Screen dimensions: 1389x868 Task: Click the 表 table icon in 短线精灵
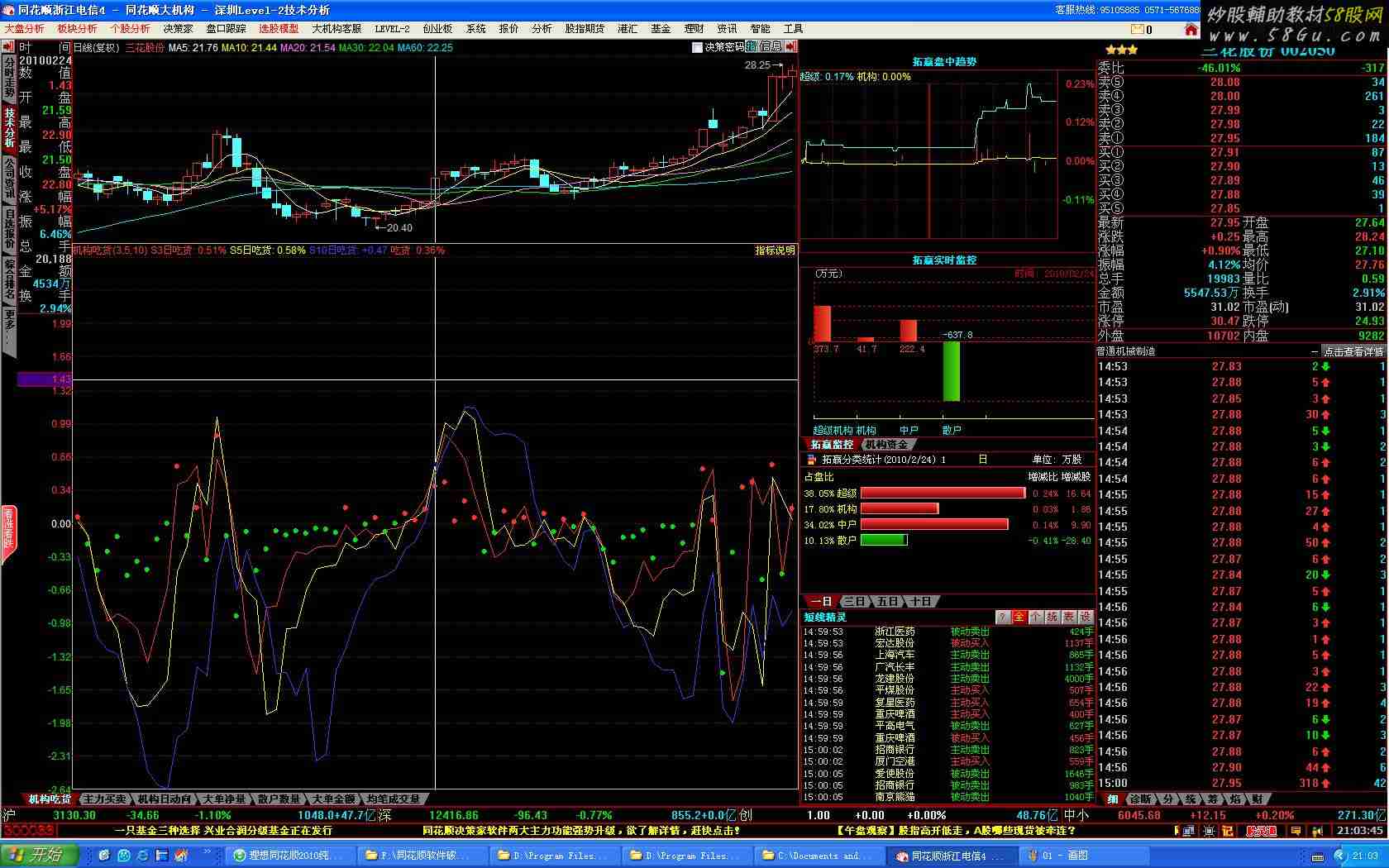(x=1069, y=617)
